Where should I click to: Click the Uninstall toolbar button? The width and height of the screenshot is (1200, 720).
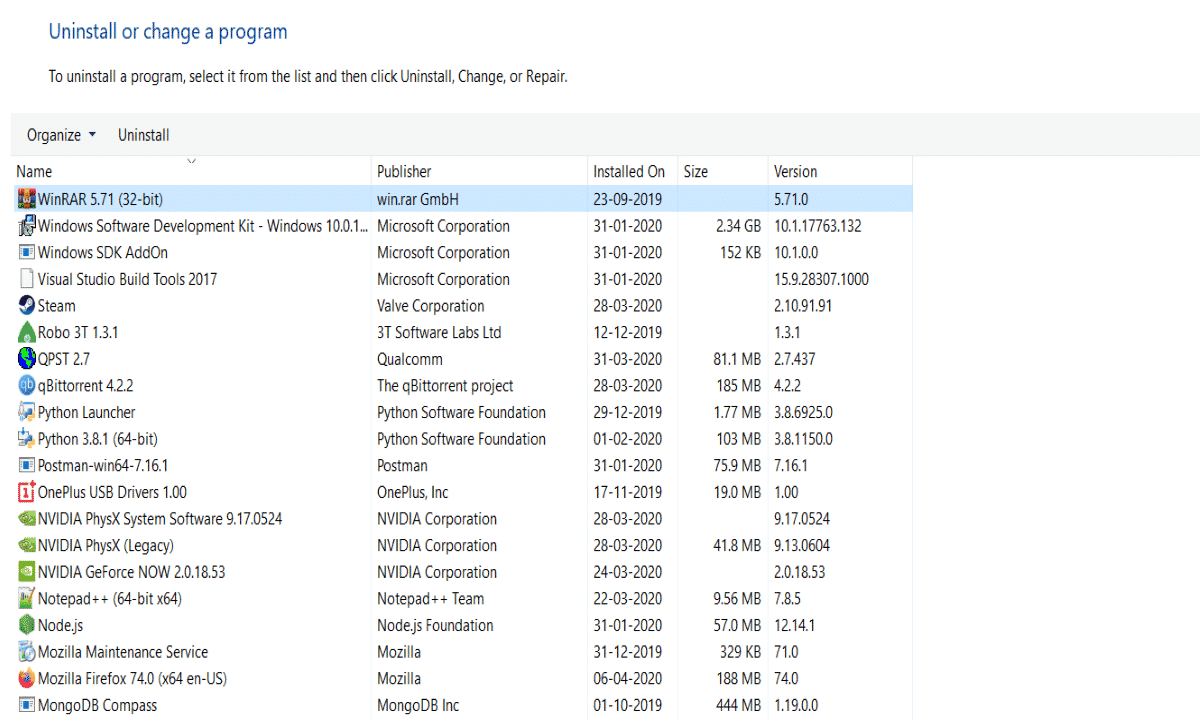144,135
